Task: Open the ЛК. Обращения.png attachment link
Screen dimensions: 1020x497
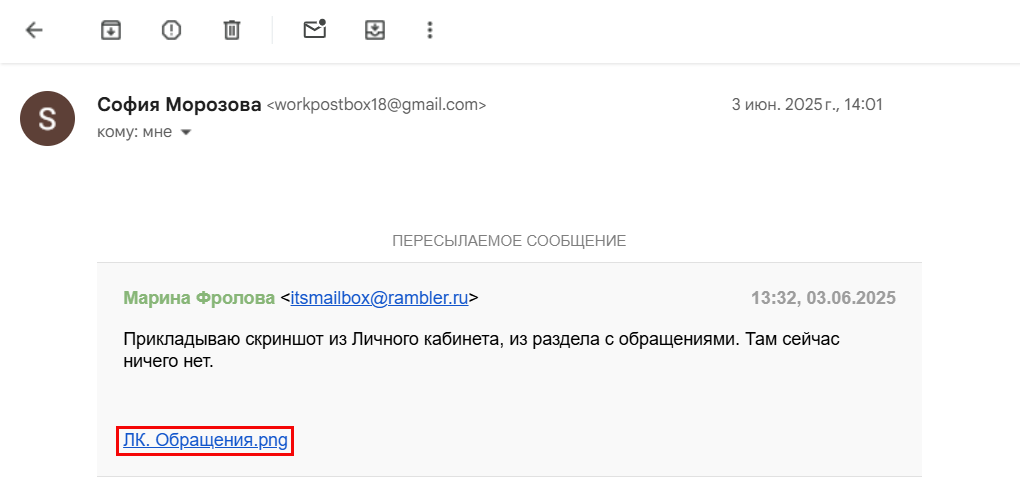Action: coord(205,440)
